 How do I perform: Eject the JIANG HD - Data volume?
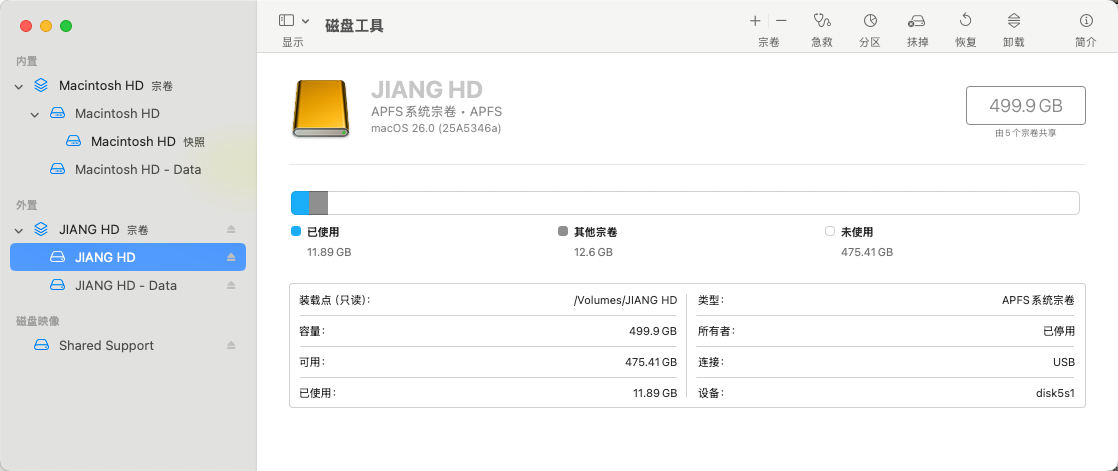(x=231, y=286)
